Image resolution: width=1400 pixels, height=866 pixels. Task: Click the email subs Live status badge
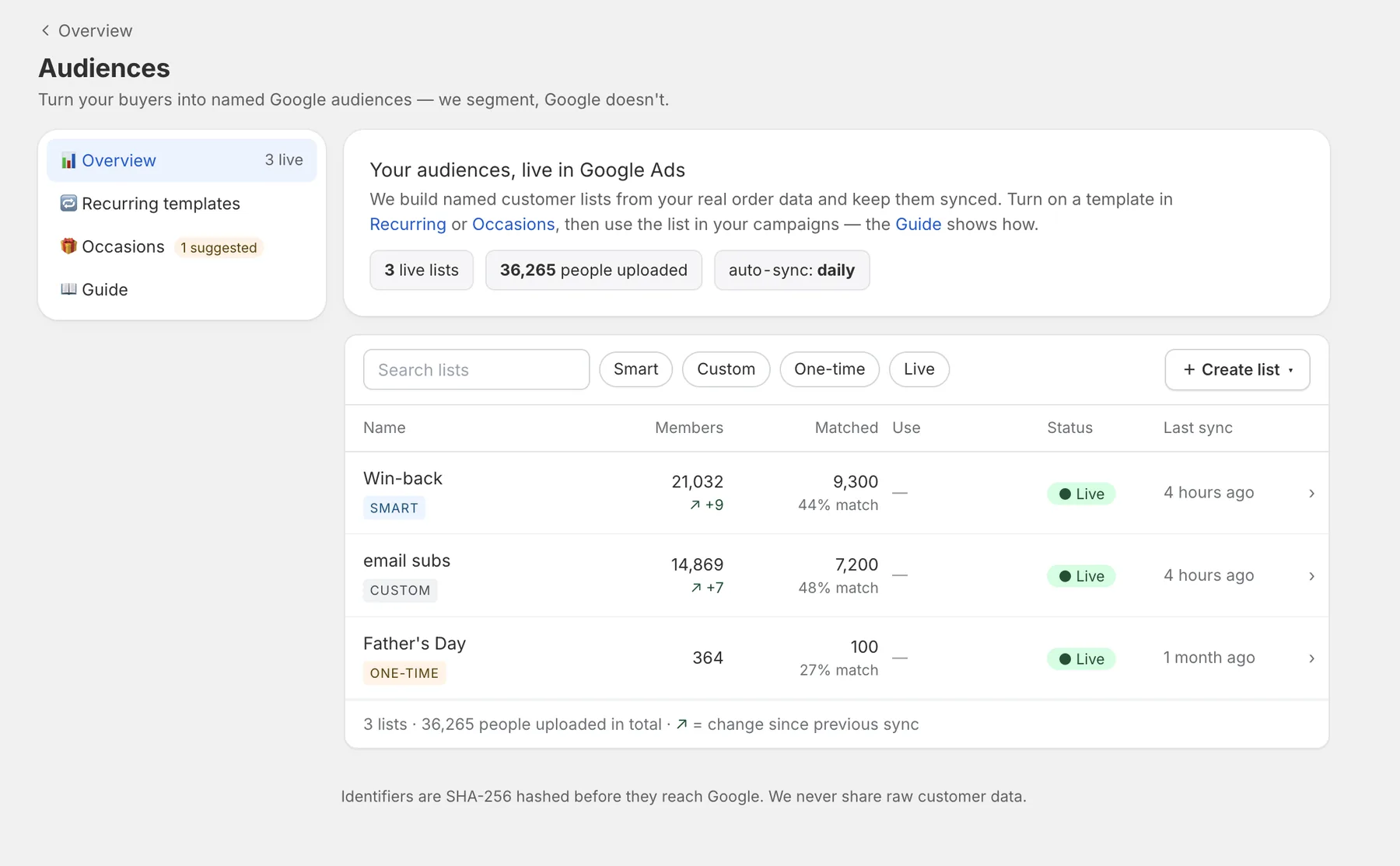[x=1081, y=576]
